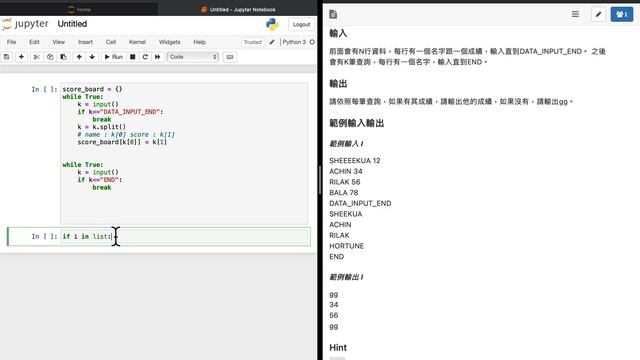Screen dimensions: 640x360
Task: Click the sample line ACHIN 34
Action: [x=346, y=171]
